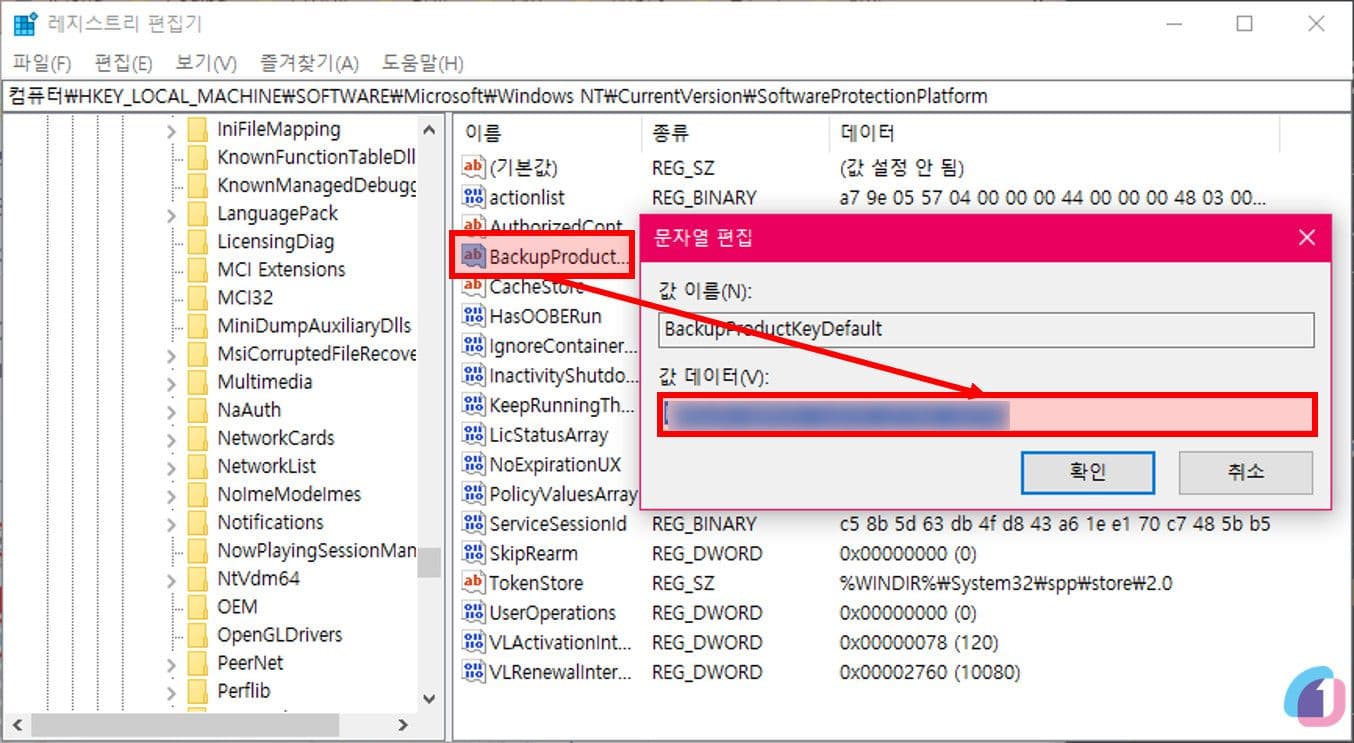
Task: Open the 편집(E) menu
Action: [123, 63]
